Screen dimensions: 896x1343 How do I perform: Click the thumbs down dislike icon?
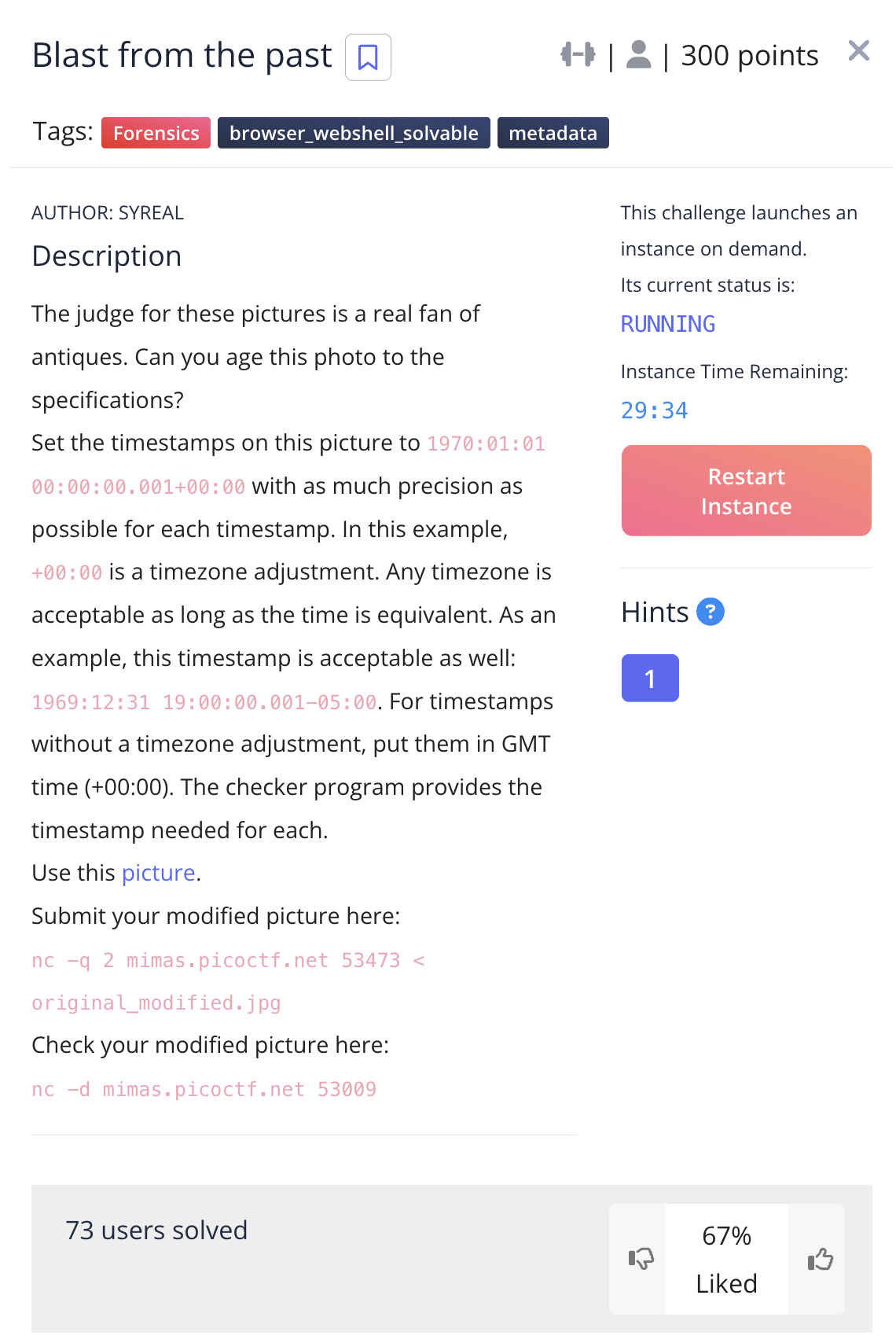tap(641, 1259)
